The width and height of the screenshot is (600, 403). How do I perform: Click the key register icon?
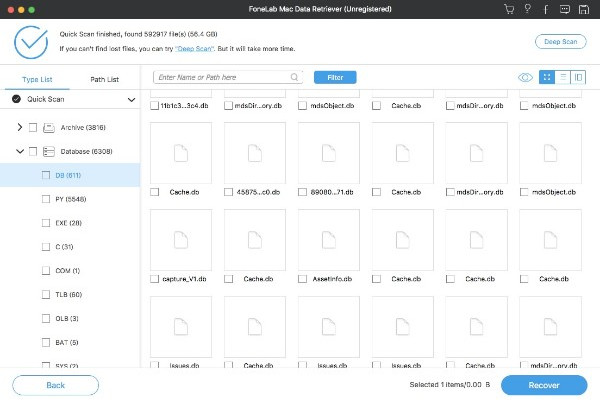(x=529, y=10)
